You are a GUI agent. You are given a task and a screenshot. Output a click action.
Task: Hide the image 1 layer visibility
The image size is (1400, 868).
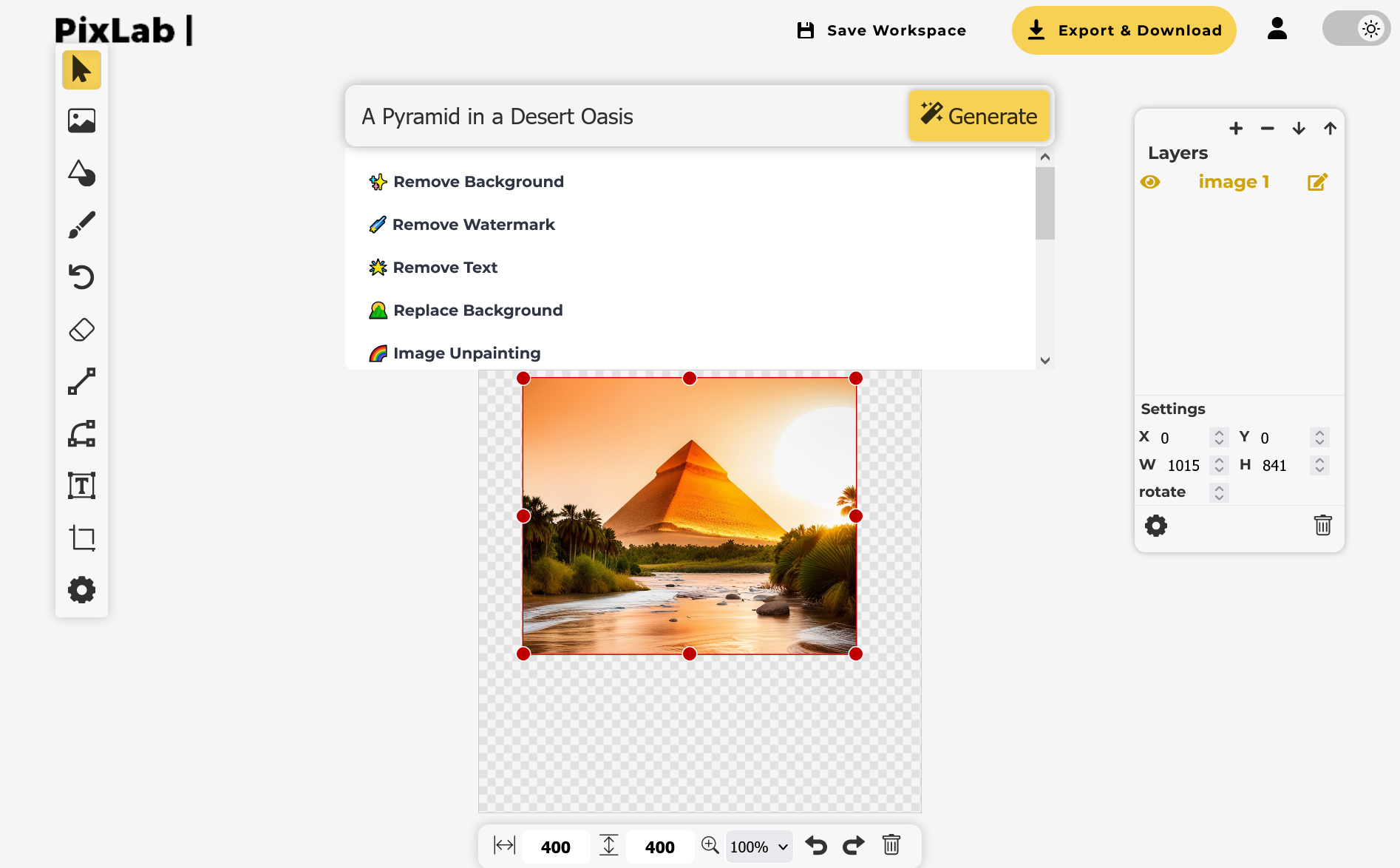point(1150,182)
